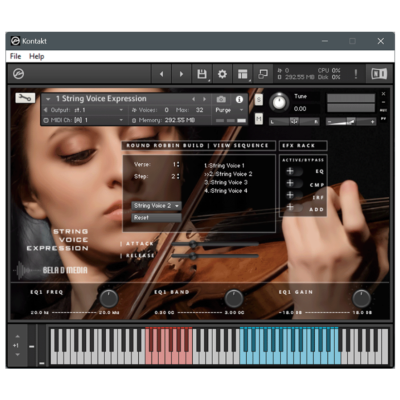Select '3.String Voice 3' in the sequence list
Screen dimensions: 400x400
coord(226,182)
